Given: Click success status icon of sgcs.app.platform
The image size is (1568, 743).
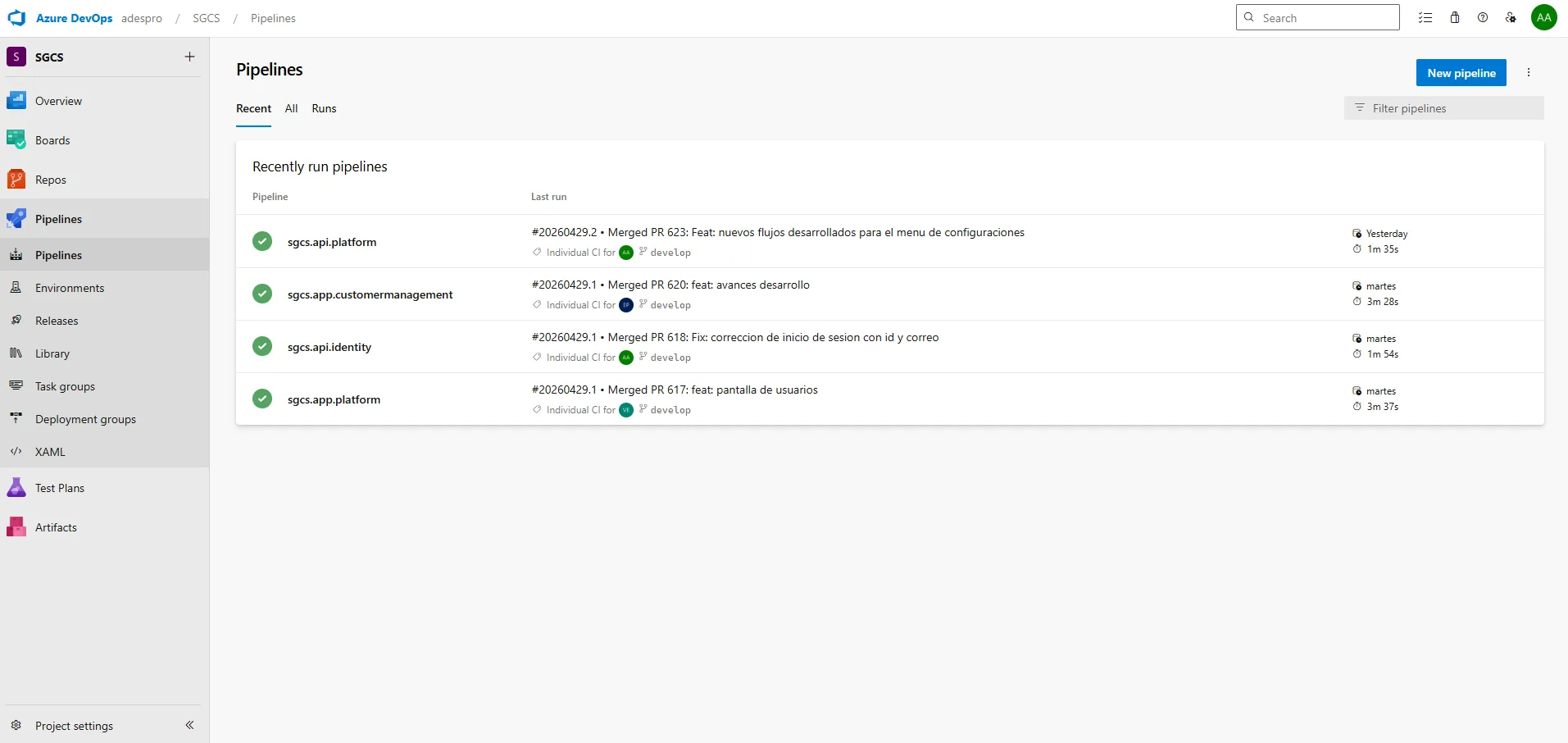Looking at the screenshot, I should tap(262, 399).
